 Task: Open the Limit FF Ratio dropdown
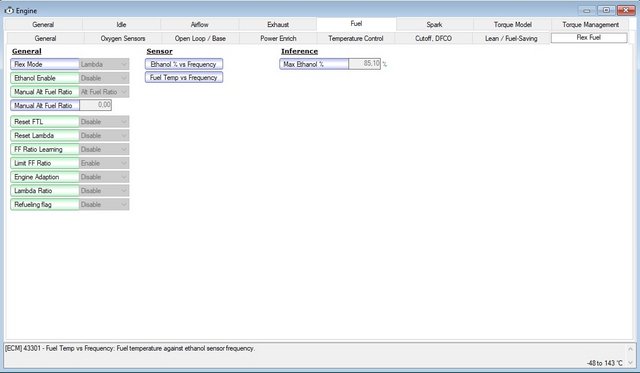coord(104,163)
